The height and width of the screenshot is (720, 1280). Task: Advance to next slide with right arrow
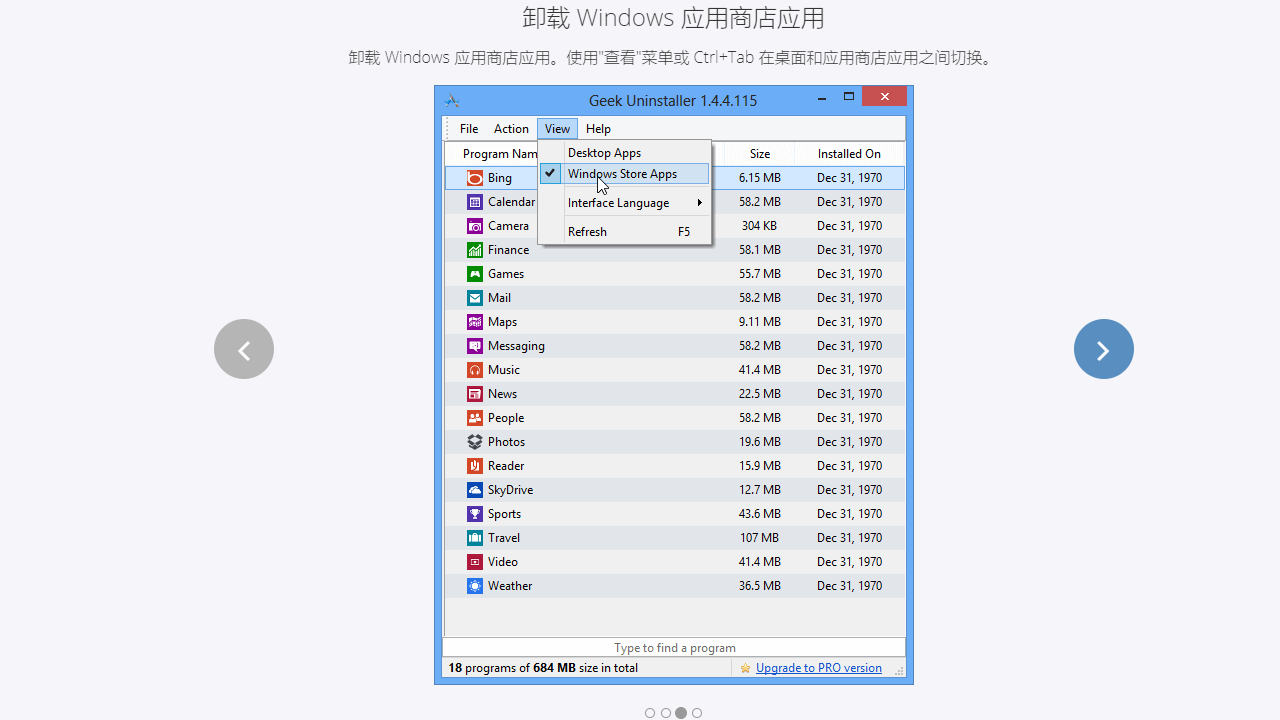pos(1103,348)
